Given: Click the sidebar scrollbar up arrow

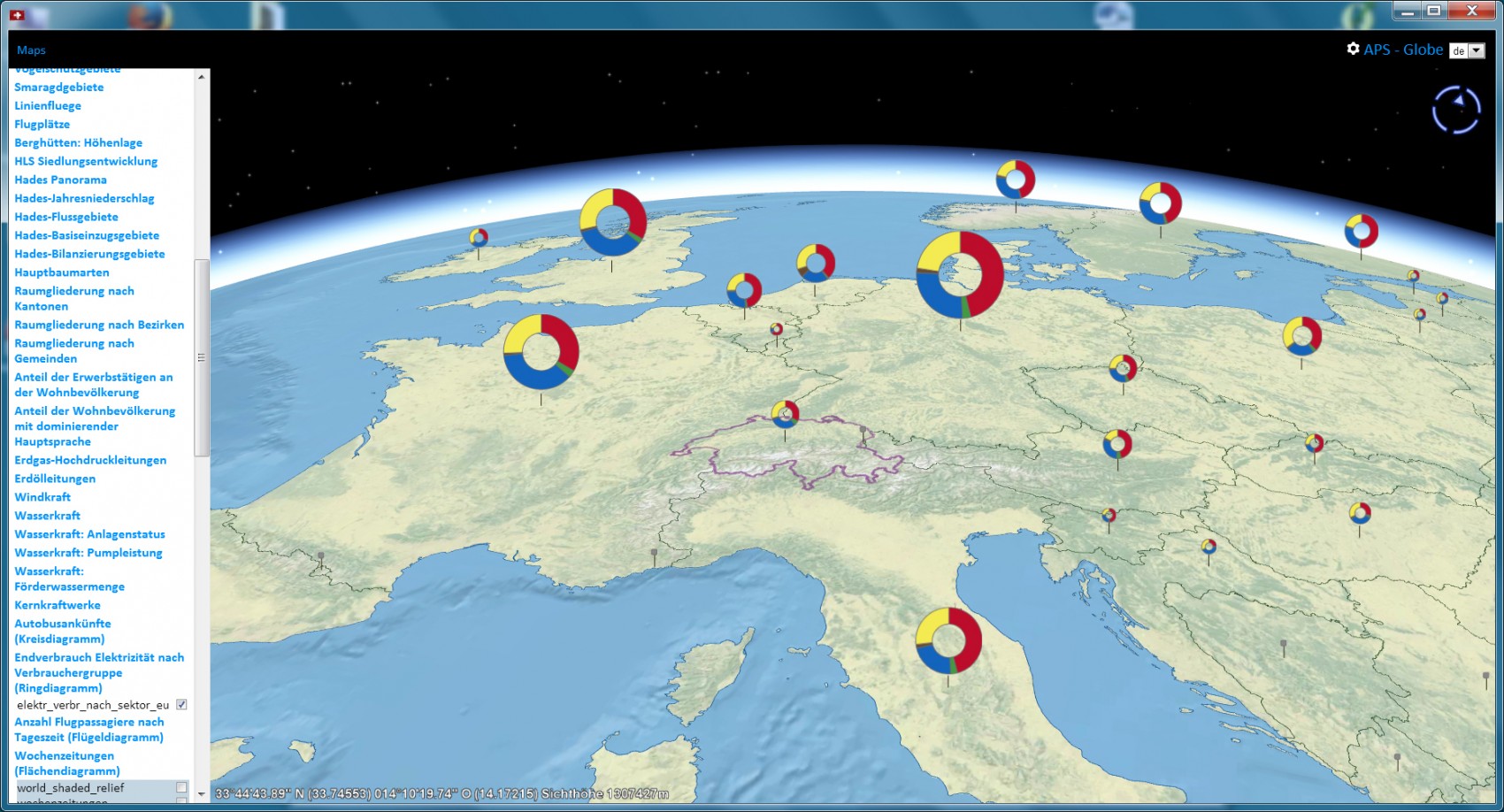Looking at the screenshot, I should coord(202,77).
